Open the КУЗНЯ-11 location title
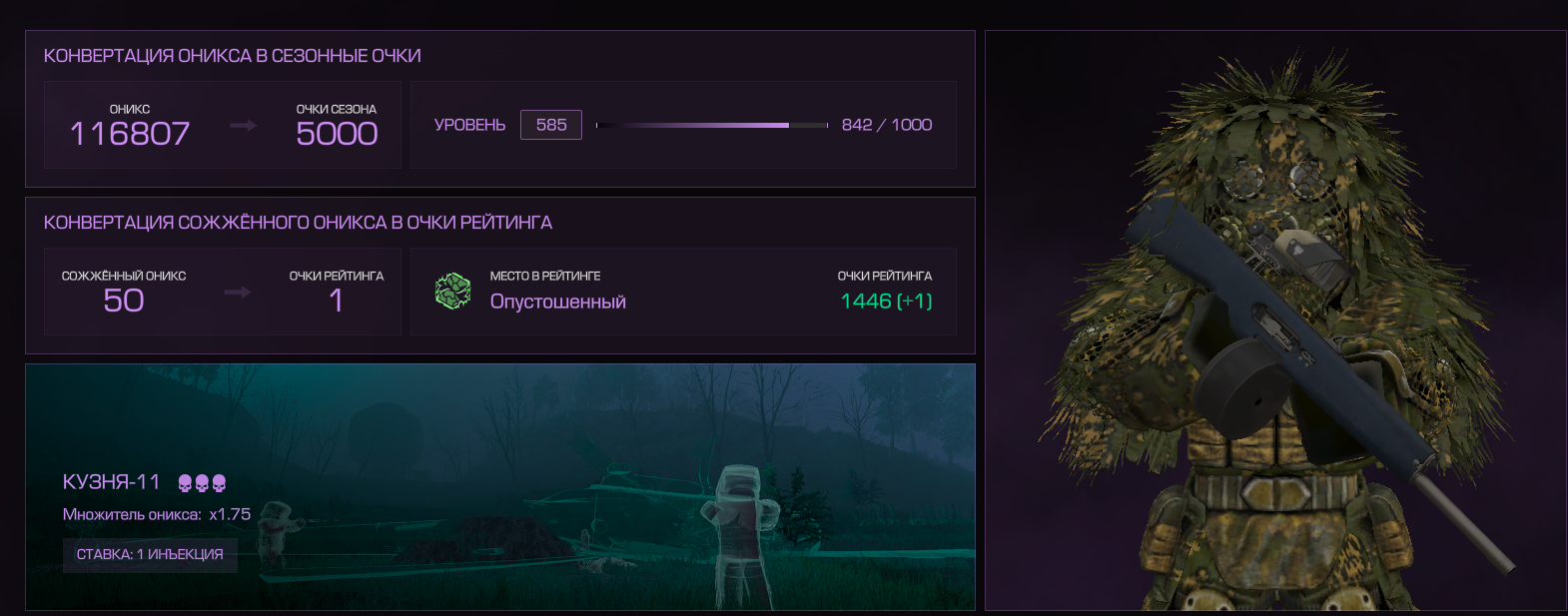 [x=111, y=482]
